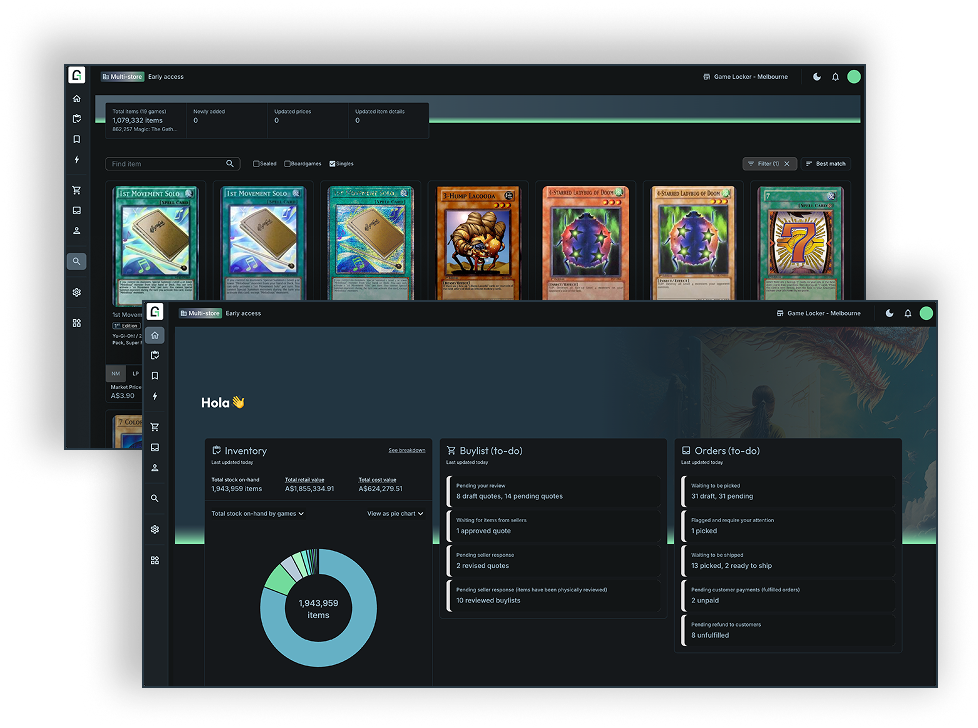Viewport: 978px width, 728px height.
Task: Open the Filter (1) button
Action: 763,163
